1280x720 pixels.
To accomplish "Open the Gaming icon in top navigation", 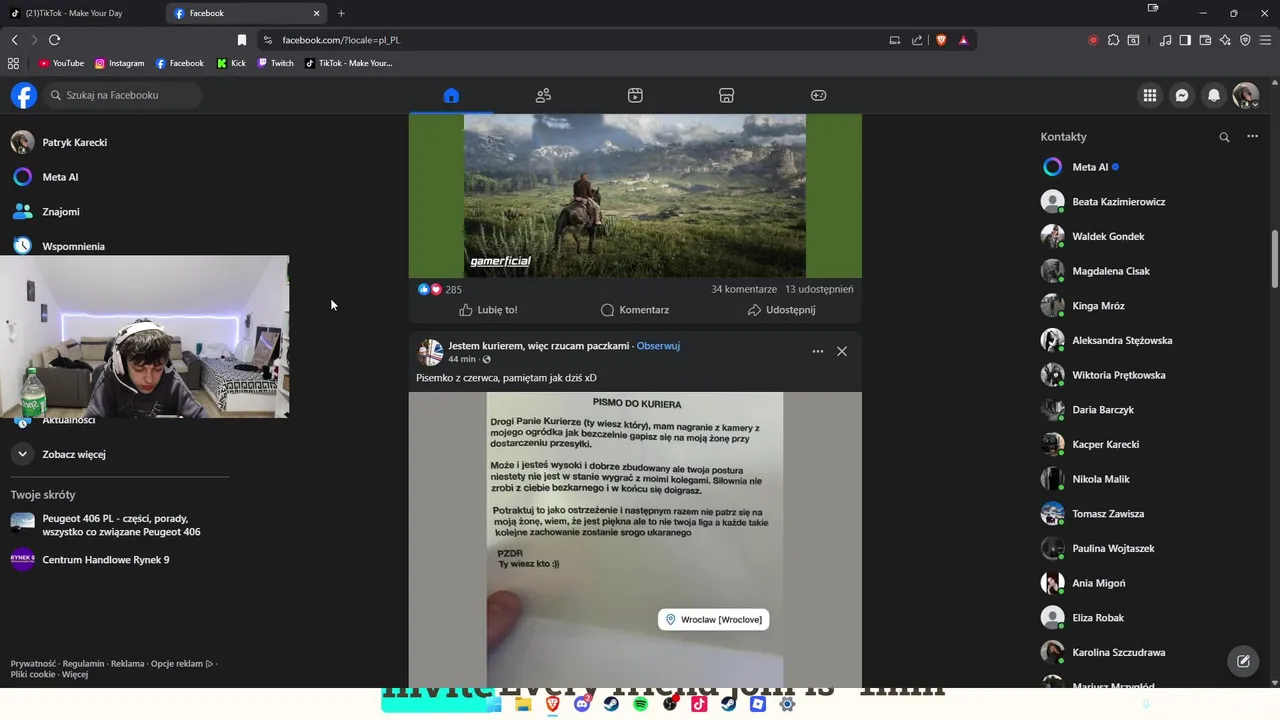I will 819,95.
